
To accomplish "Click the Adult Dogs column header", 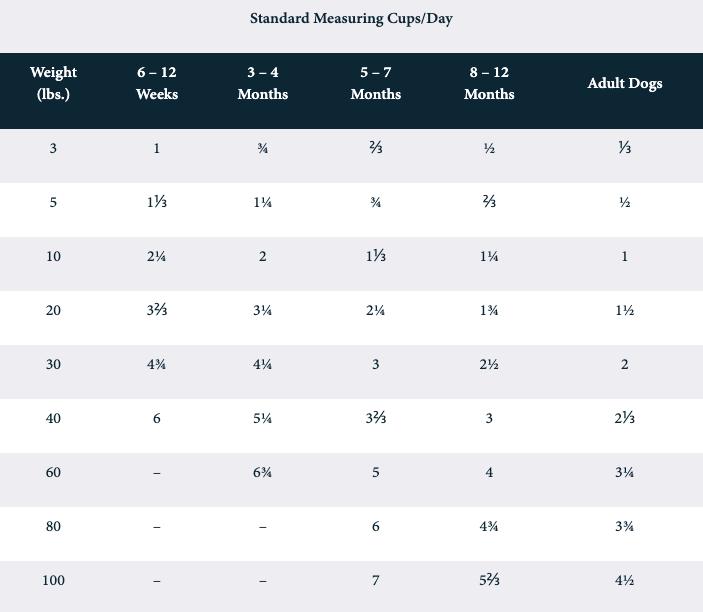I will (625, 83).
